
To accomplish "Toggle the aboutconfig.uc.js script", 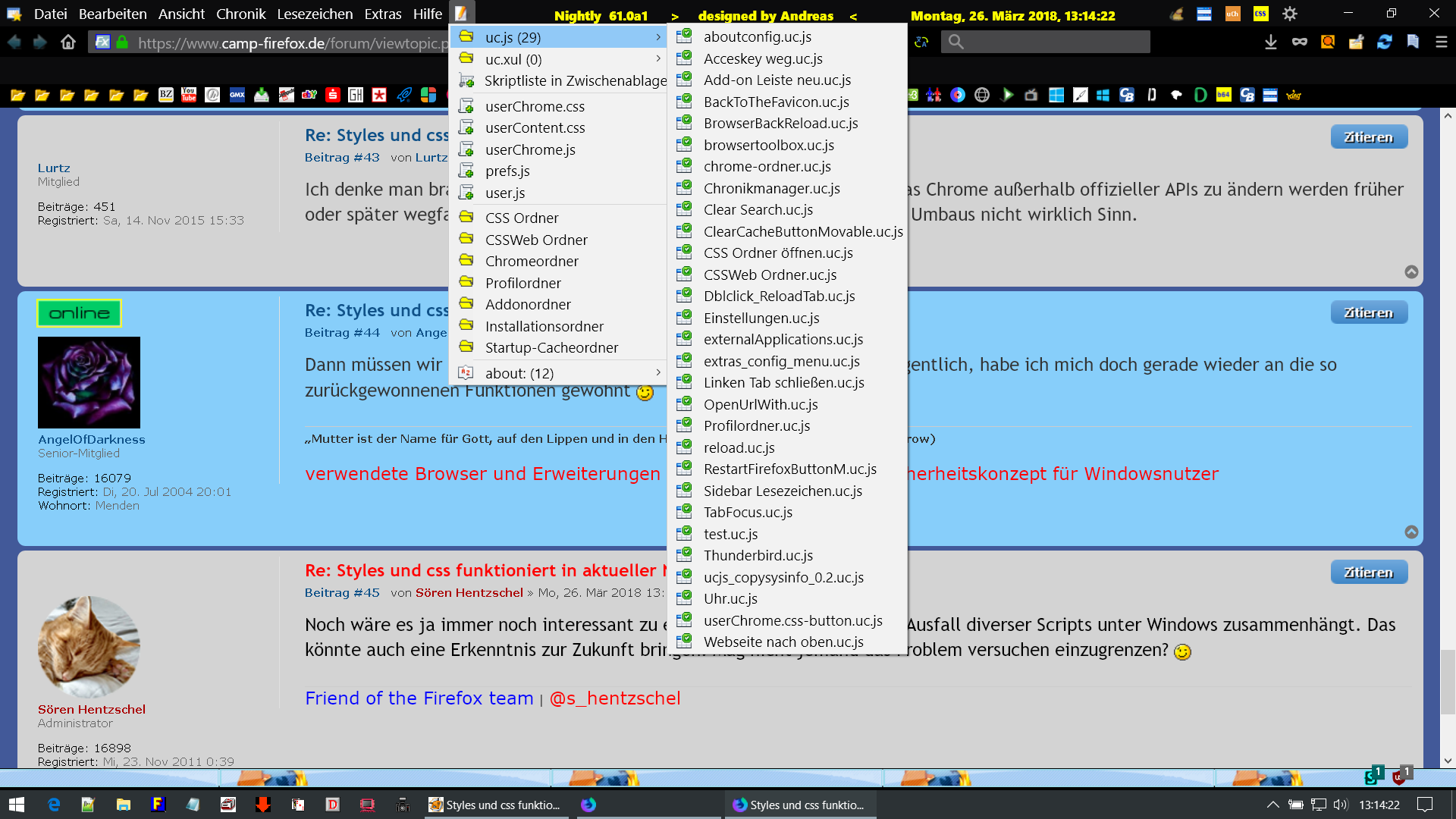I will (x=757, y=36).
